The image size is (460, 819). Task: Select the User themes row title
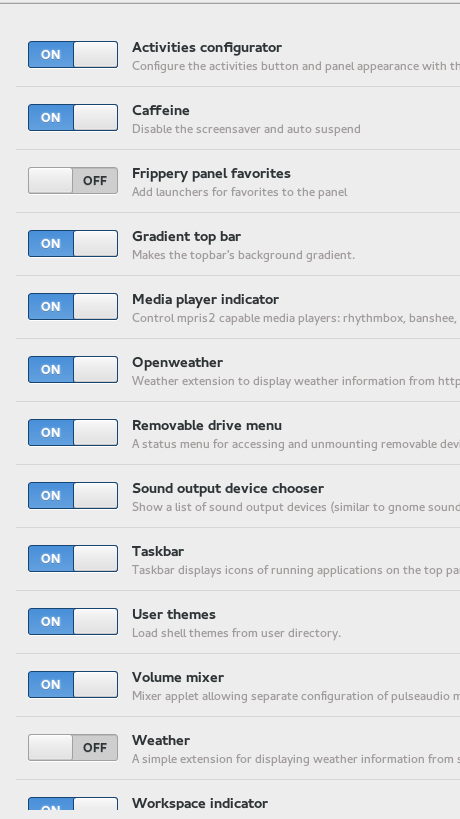[x=174, y=614]
